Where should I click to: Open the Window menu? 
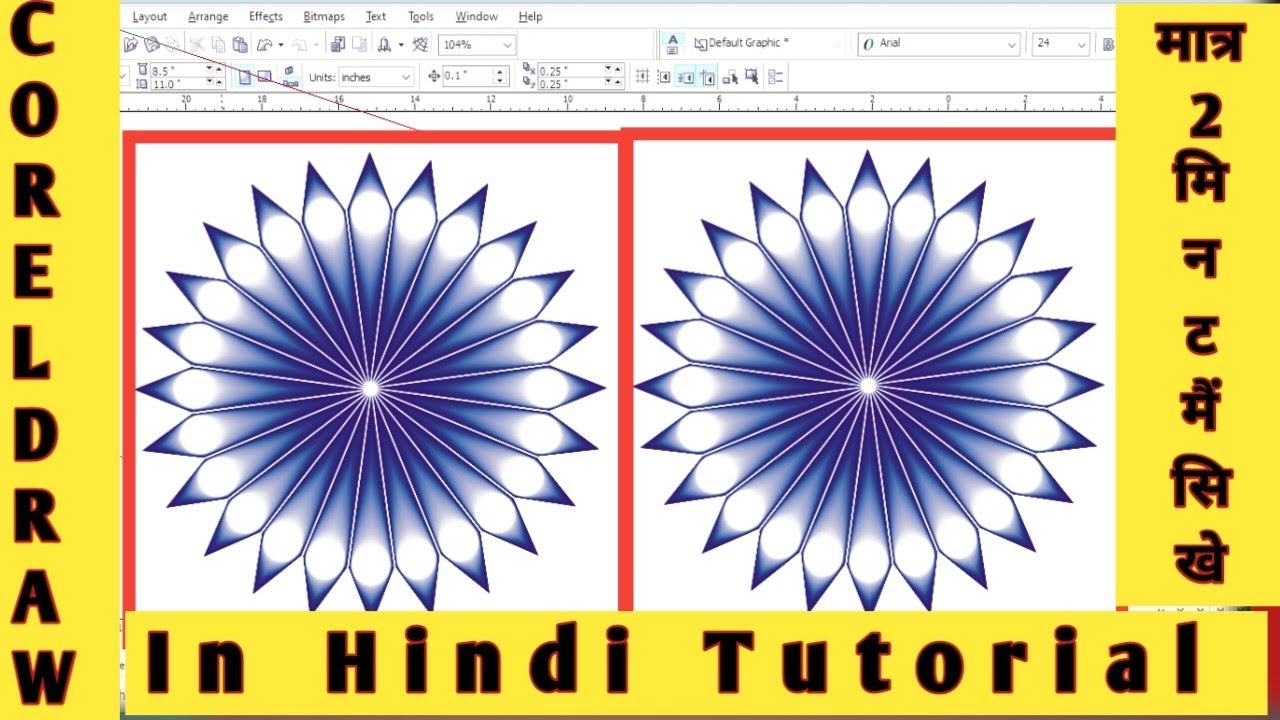tap(477, 17)
